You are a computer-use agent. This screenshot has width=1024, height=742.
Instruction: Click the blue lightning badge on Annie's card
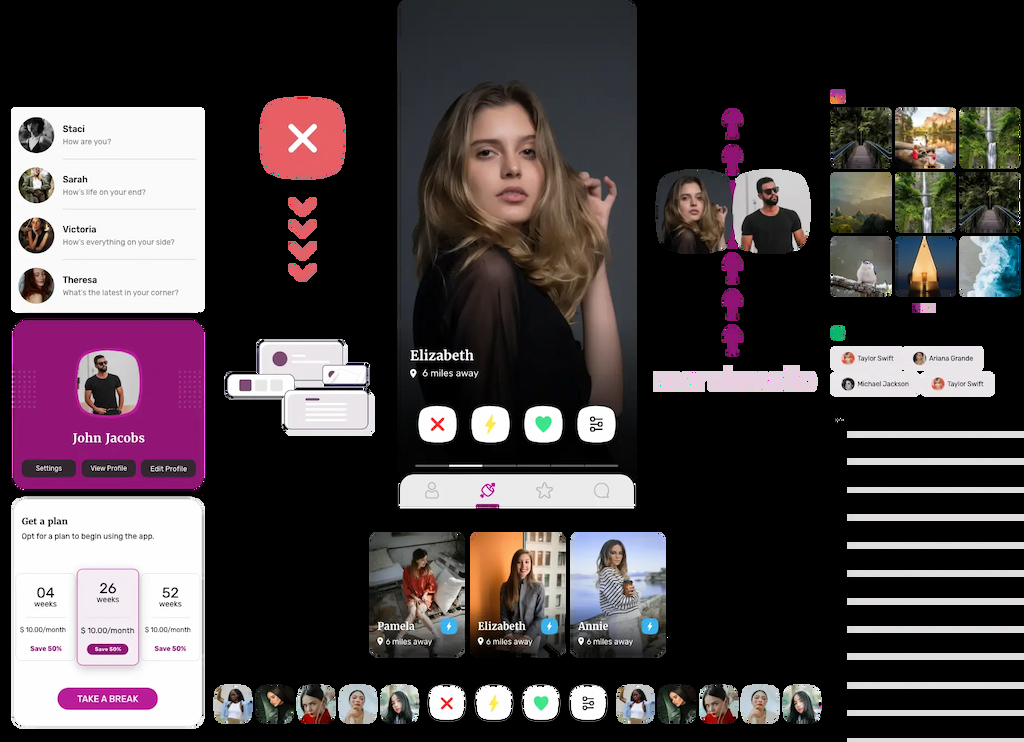click(650, 626)
